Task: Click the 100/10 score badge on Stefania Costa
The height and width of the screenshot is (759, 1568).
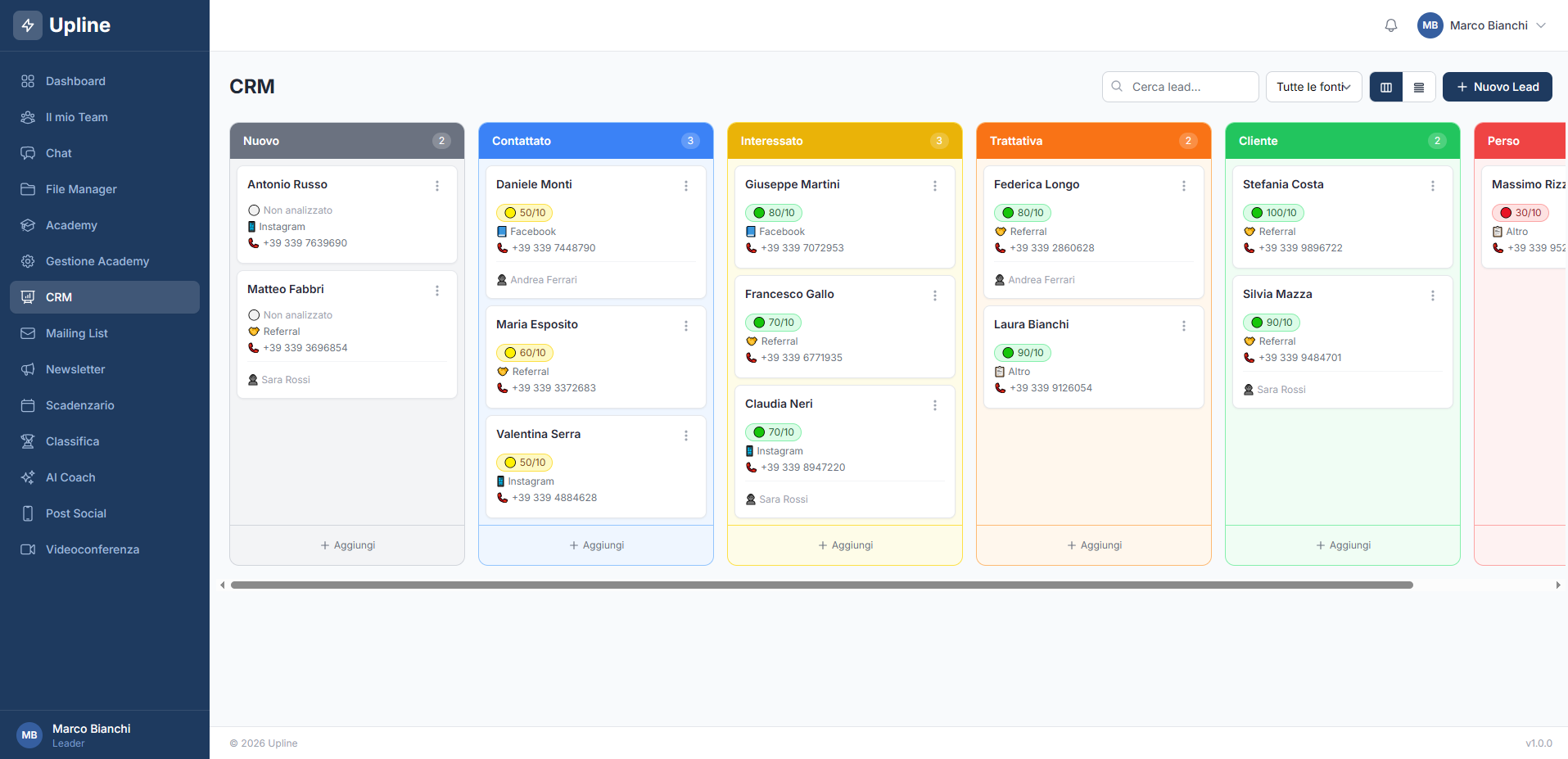Action: click(1273, 212)
